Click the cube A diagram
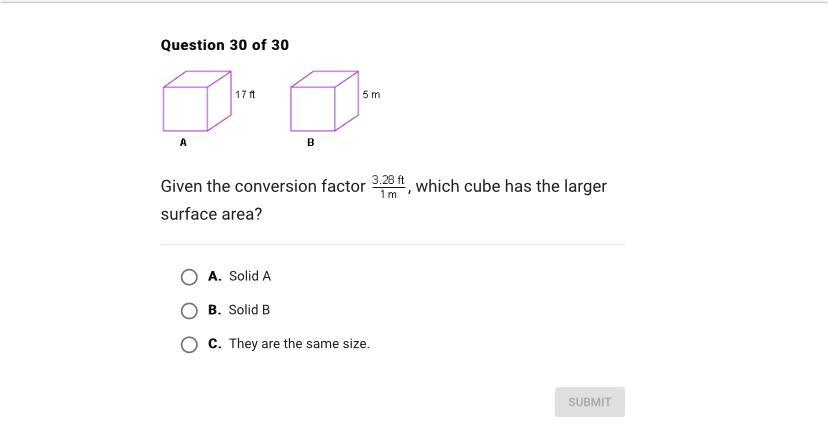828x434 pixels. (x=197, y=101)
